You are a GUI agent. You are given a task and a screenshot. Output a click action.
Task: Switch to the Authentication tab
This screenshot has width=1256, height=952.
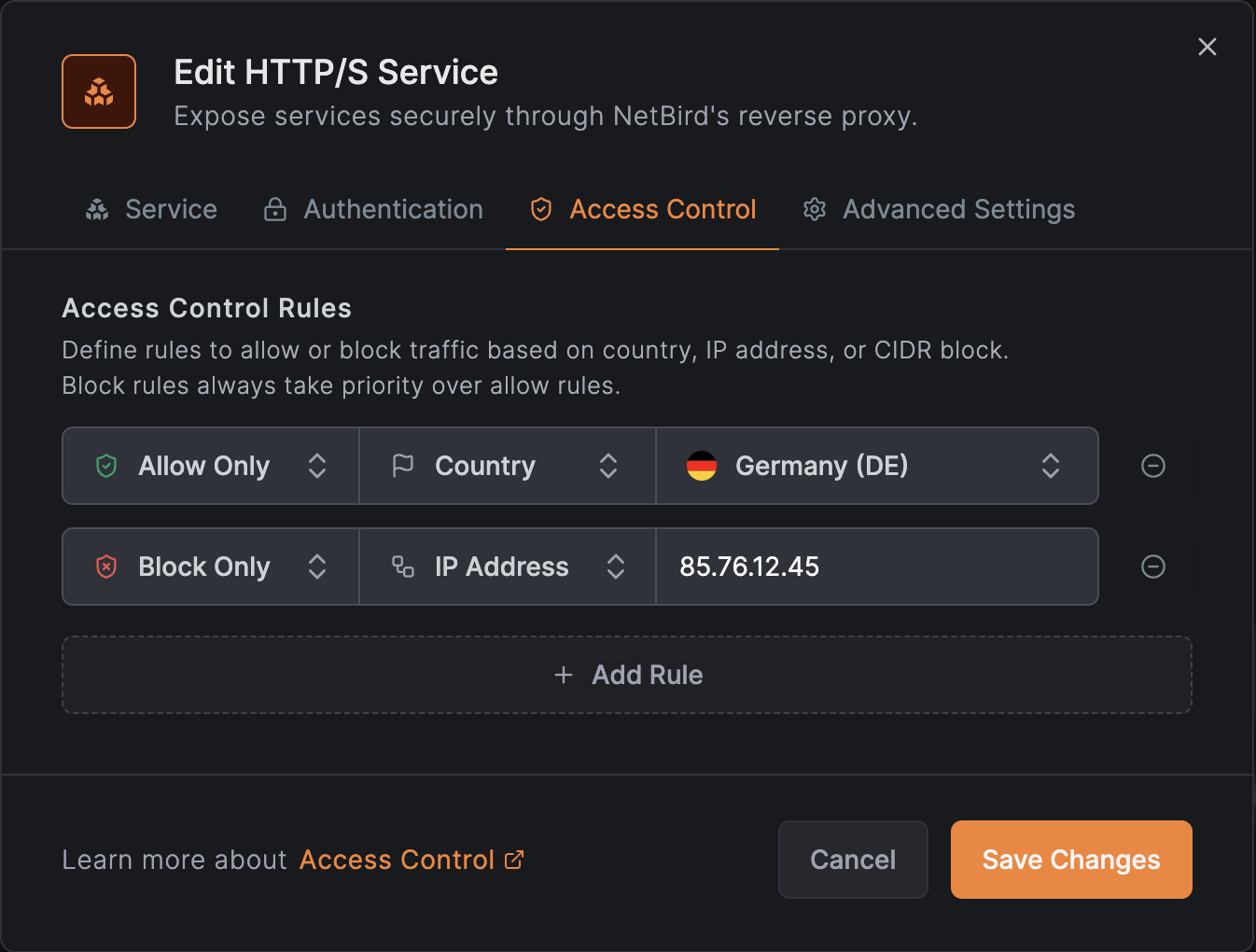pos(373,210)
